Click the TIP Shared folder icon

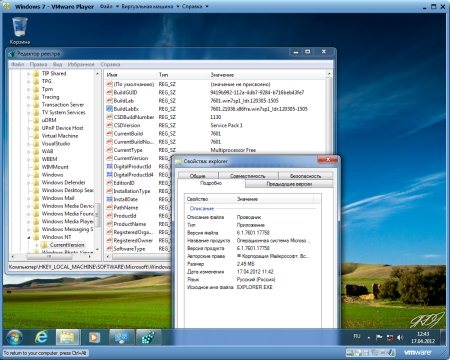pyautogui.click(x=36, y=73)
